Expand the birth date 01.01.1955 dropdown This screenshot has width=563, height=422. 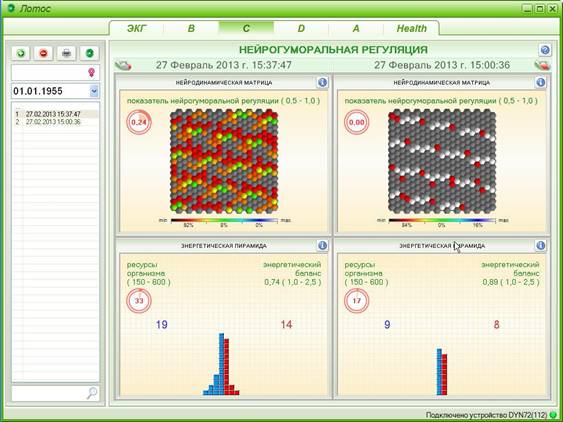(94, 91)
